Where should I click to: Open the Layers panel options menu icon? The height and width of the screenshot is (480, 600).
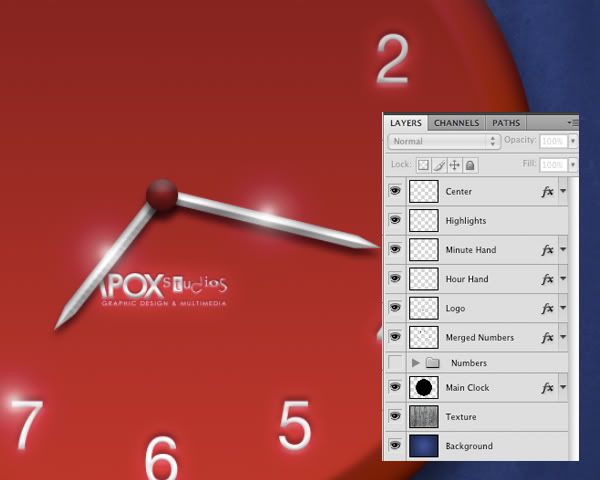[572, 123]
